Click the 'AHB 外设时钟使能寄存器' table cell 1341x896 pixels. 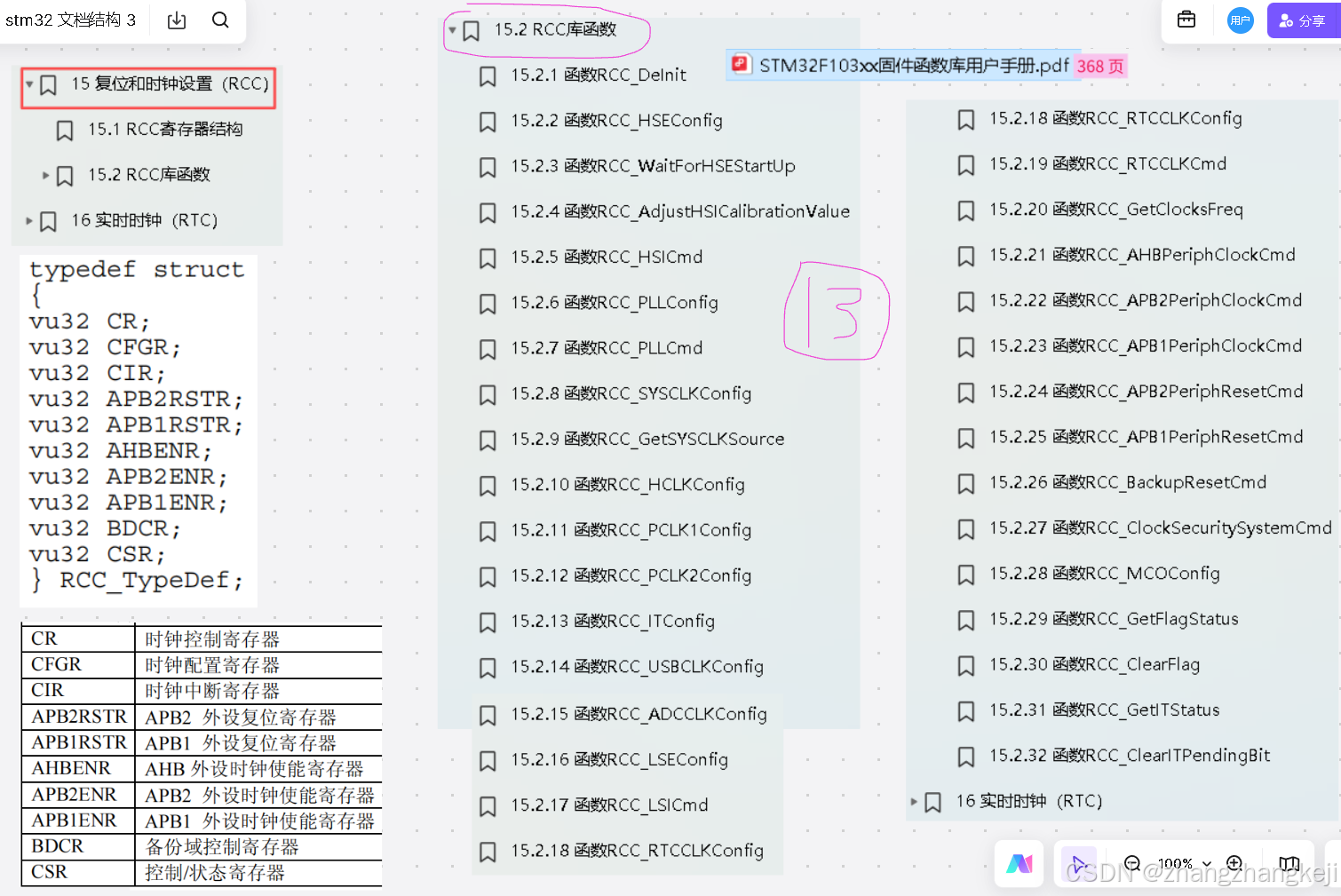click(x=258, y=769)
